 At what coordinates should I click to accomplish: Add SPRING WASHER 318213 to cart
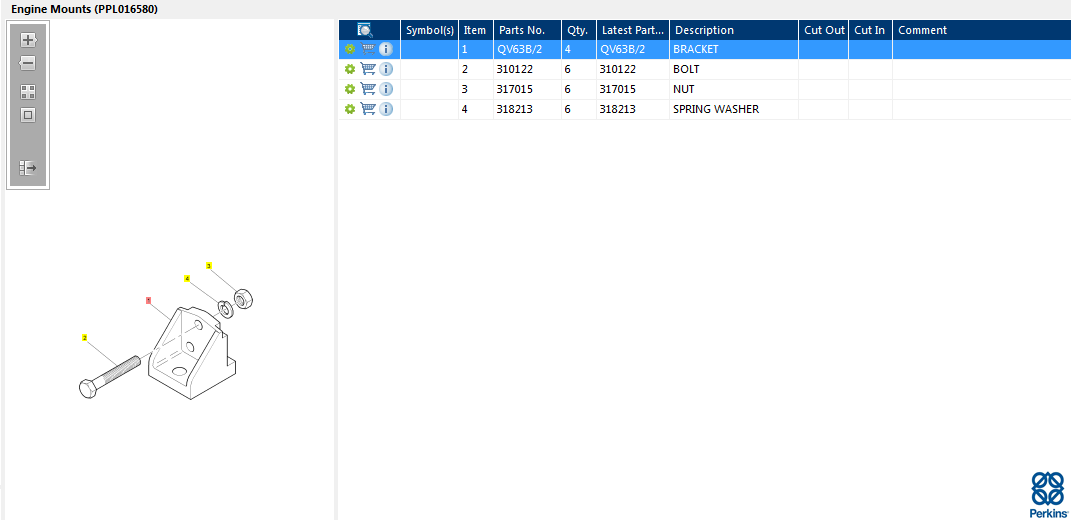click(368, 109)
